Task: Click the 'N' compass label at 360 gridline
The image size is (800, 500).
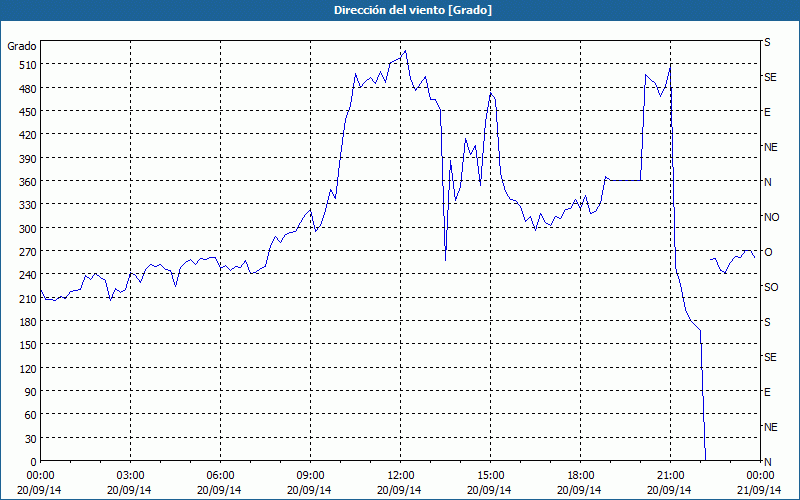Action: point(767,182)
